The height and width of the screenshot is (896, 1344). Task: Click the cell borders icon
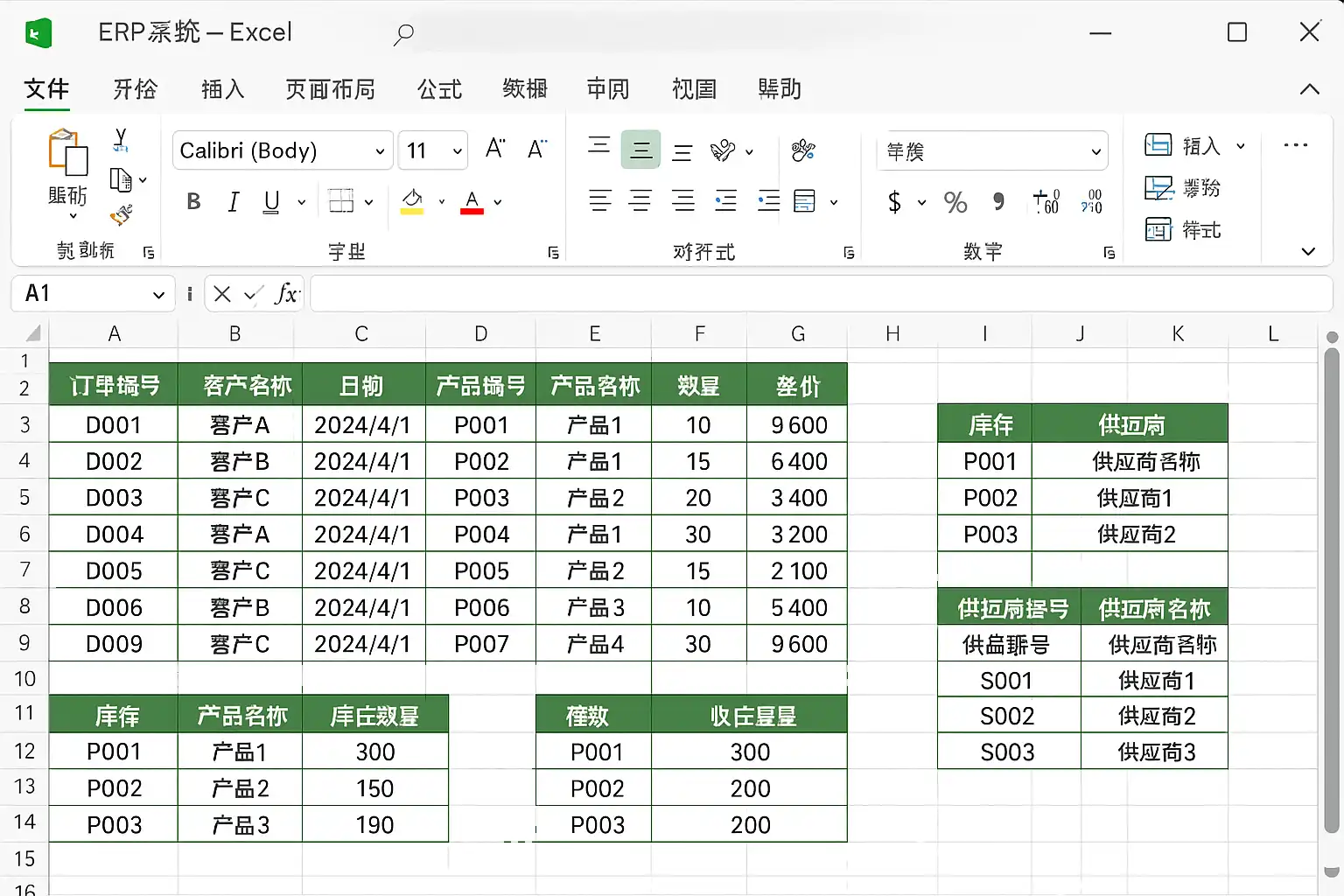pyautogui.click(x=340, y=201)
